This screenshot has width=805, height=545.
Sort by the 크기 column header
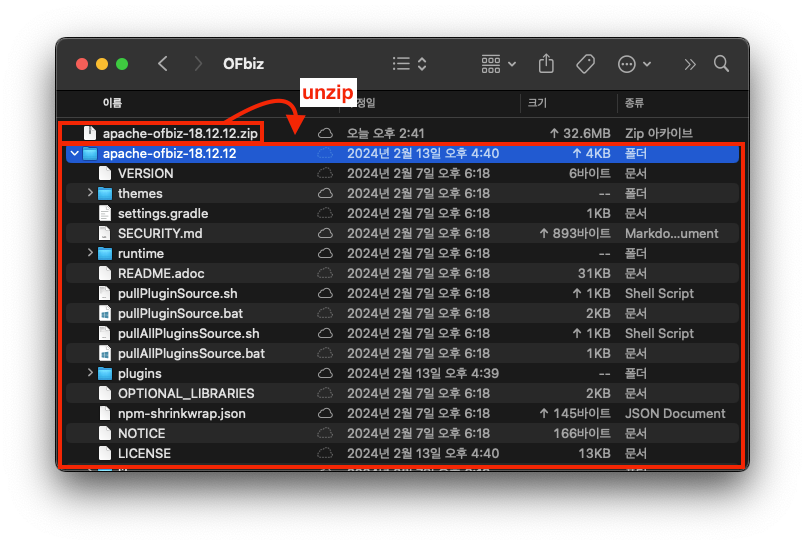click(537, 103)
